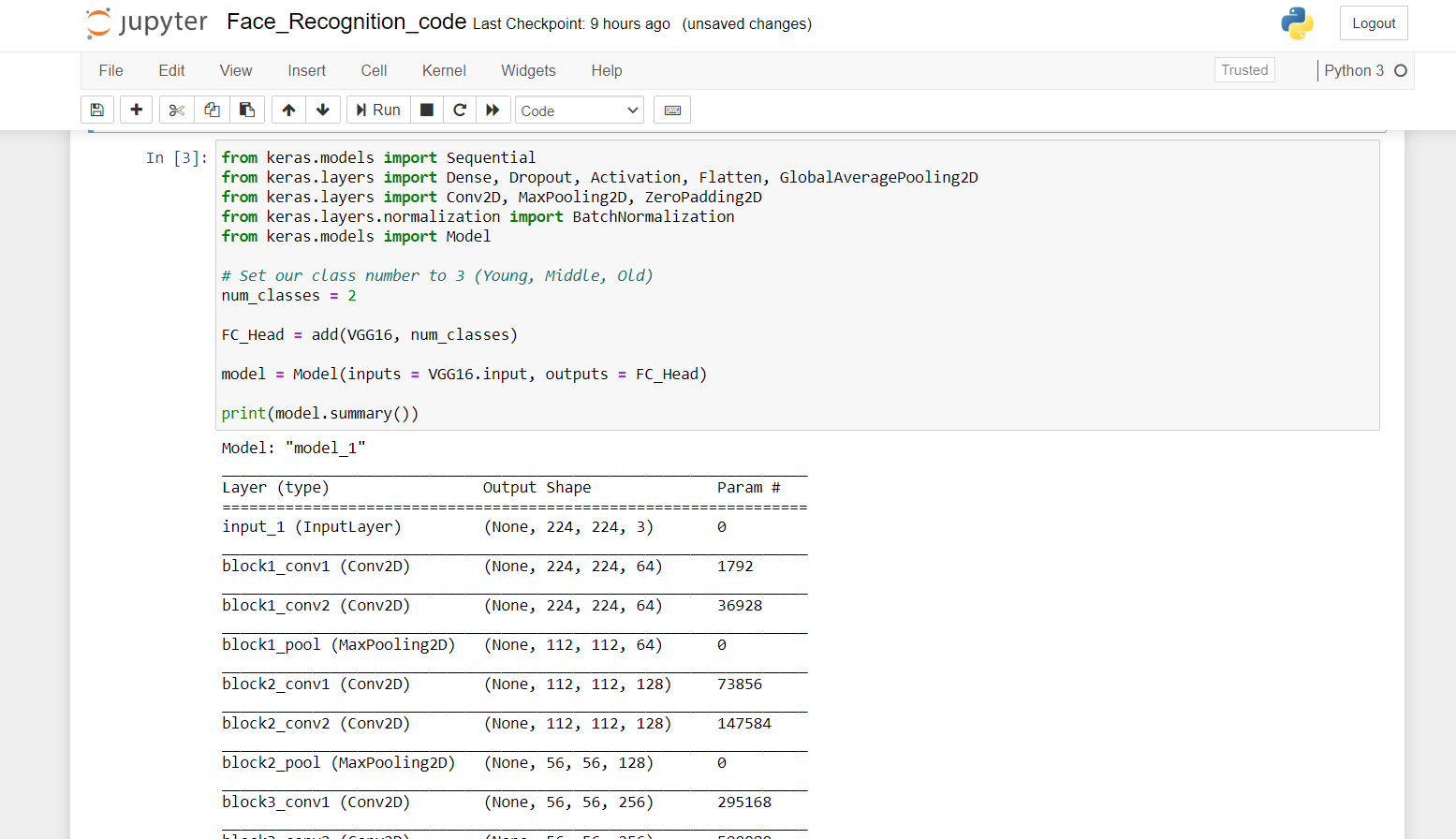1456x839 pixels.
Task: Open the Cell menu
Action: pyautogui.click(x=374, y=70)
